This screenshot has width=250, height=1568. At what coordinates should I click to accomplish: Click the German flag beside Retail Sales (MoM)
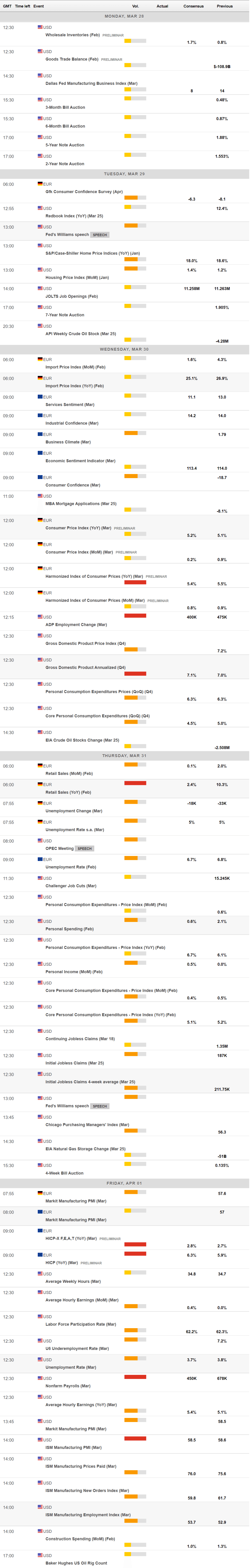pos(40,766)
